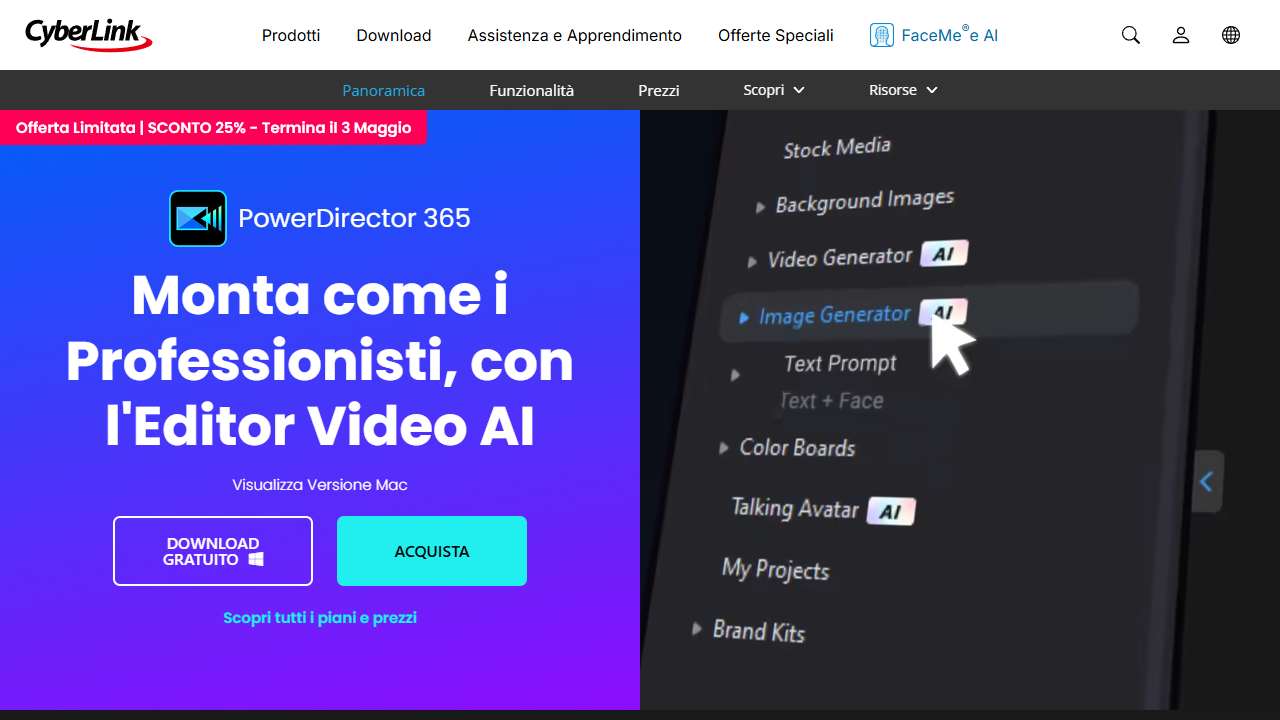This screenshot has height=720, width=1280.
Task: Click the PowerDirector 365 app icon
Action: 198,218
